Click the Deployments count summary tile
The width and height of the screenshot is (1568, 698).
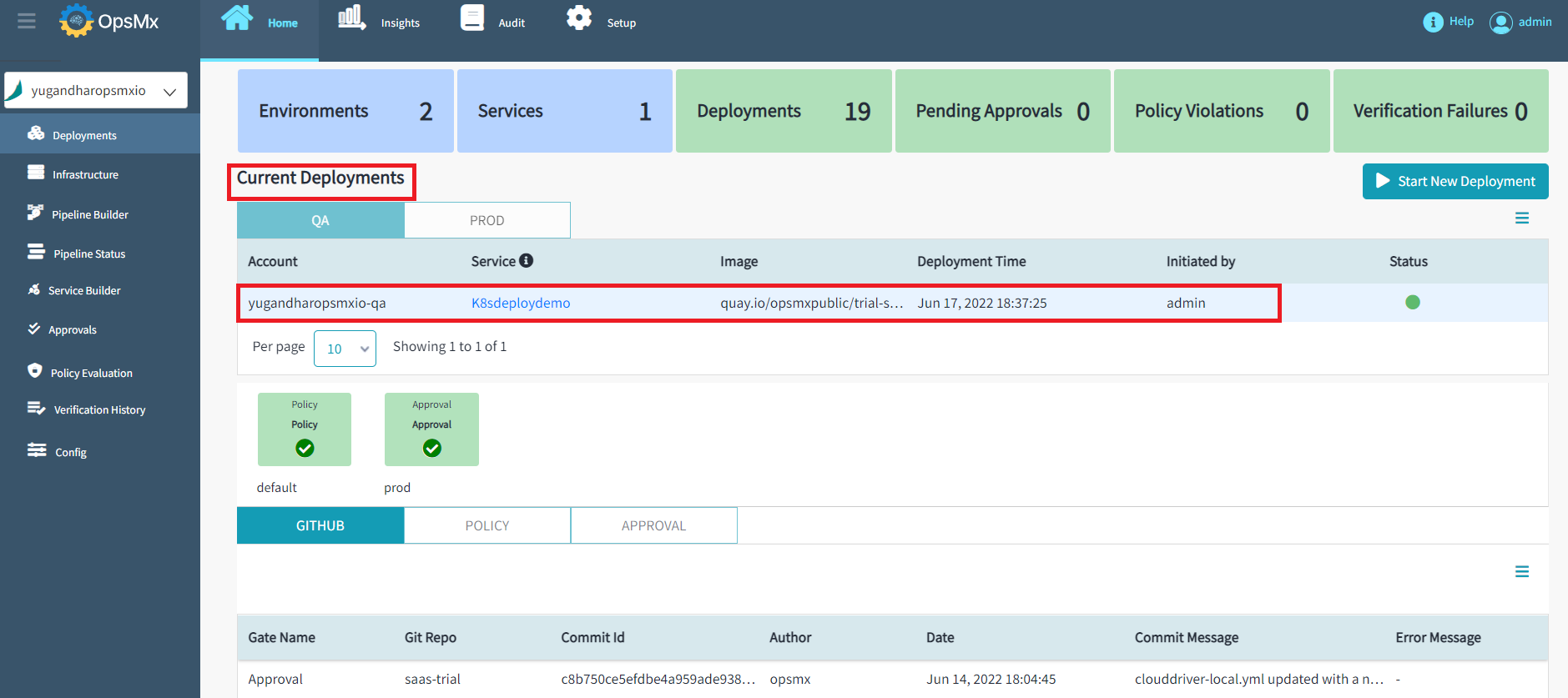click(x=784, y=111)
